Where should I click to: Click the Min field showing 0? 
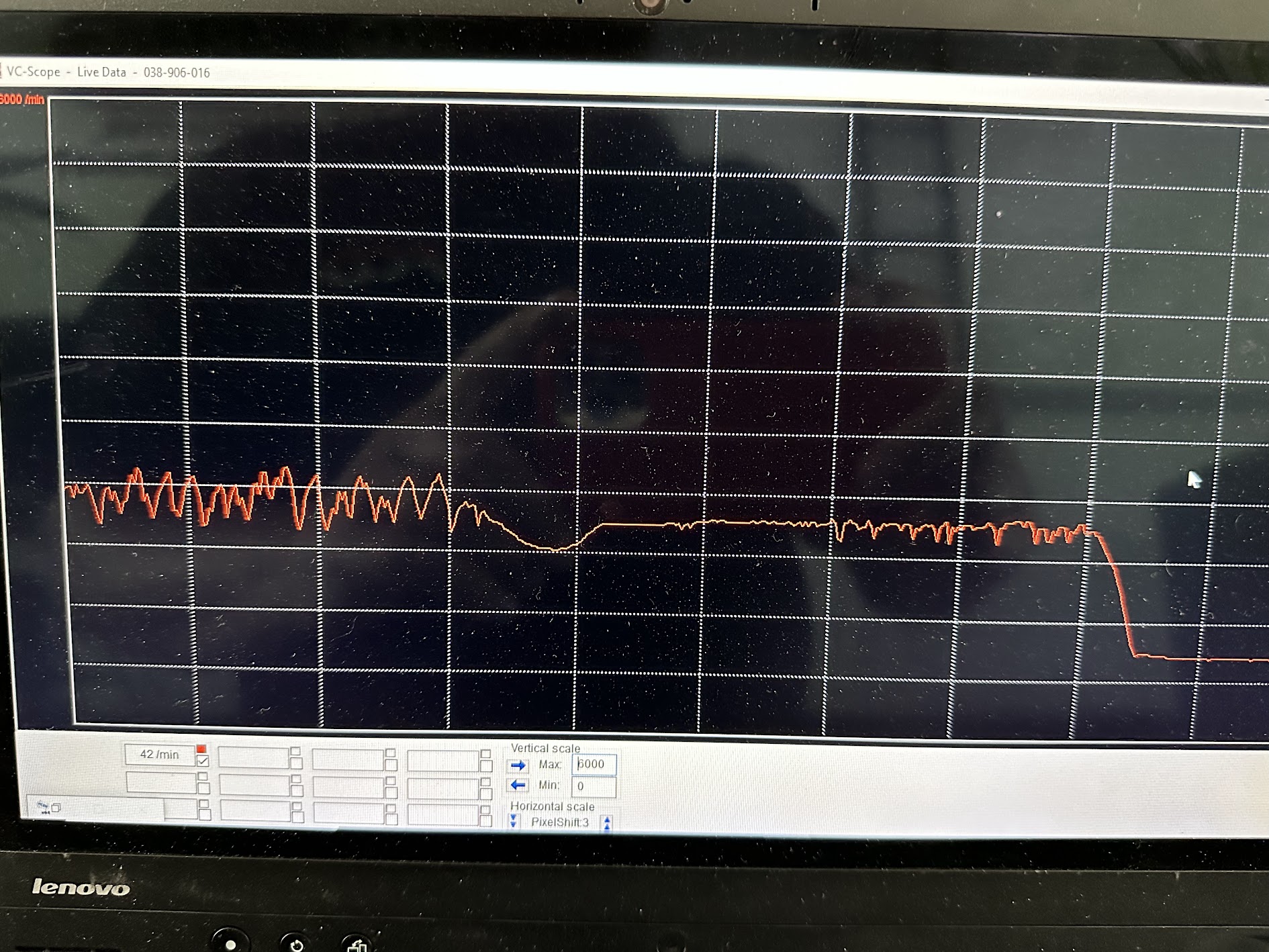594,786
